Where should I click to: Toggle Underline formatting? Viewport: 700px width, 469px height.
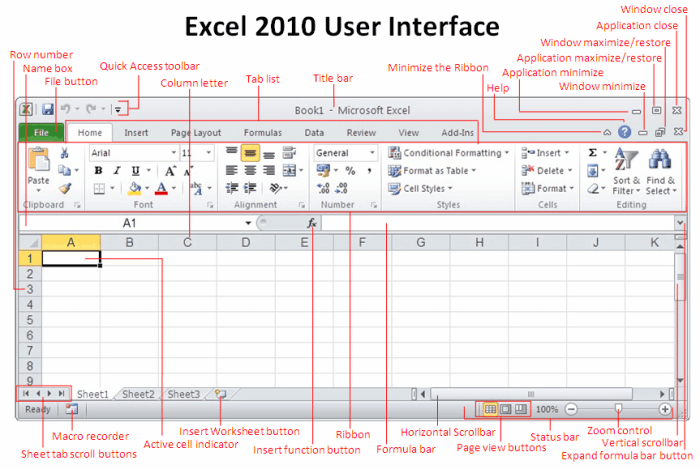click(135, 170)
